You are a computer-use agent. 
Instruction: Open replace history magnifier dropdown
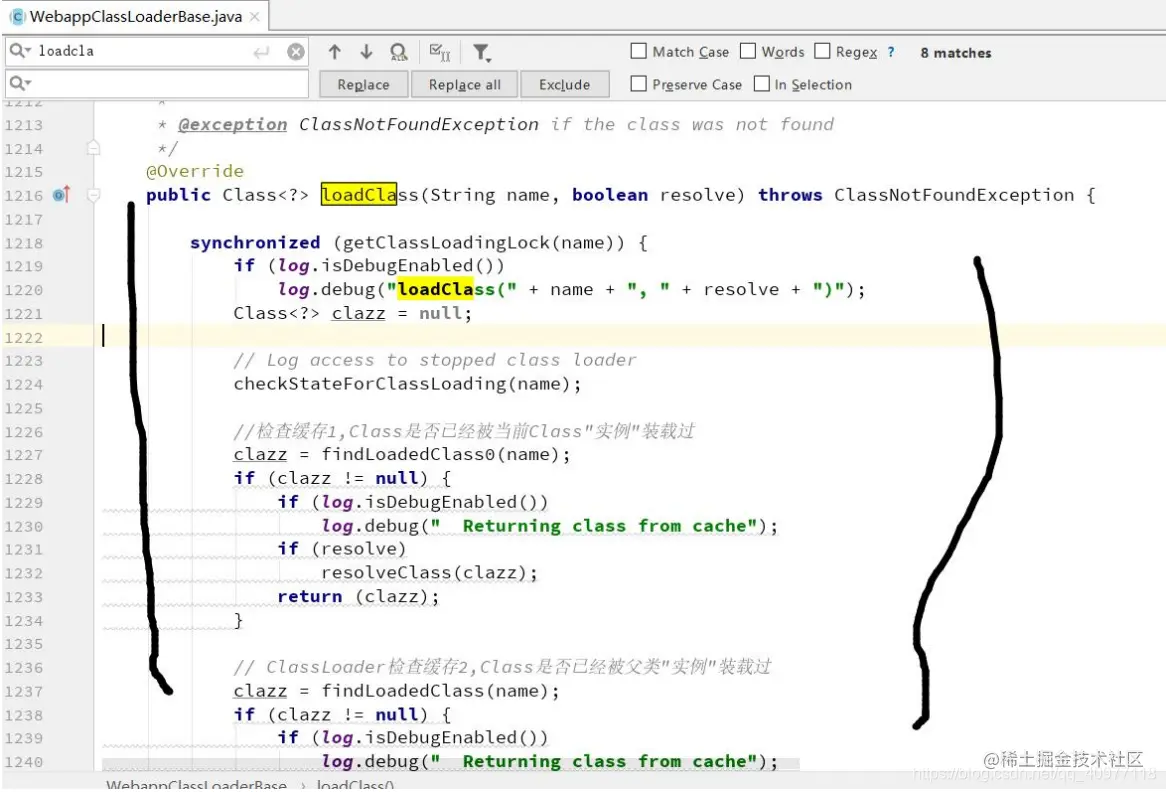(20, 83)
